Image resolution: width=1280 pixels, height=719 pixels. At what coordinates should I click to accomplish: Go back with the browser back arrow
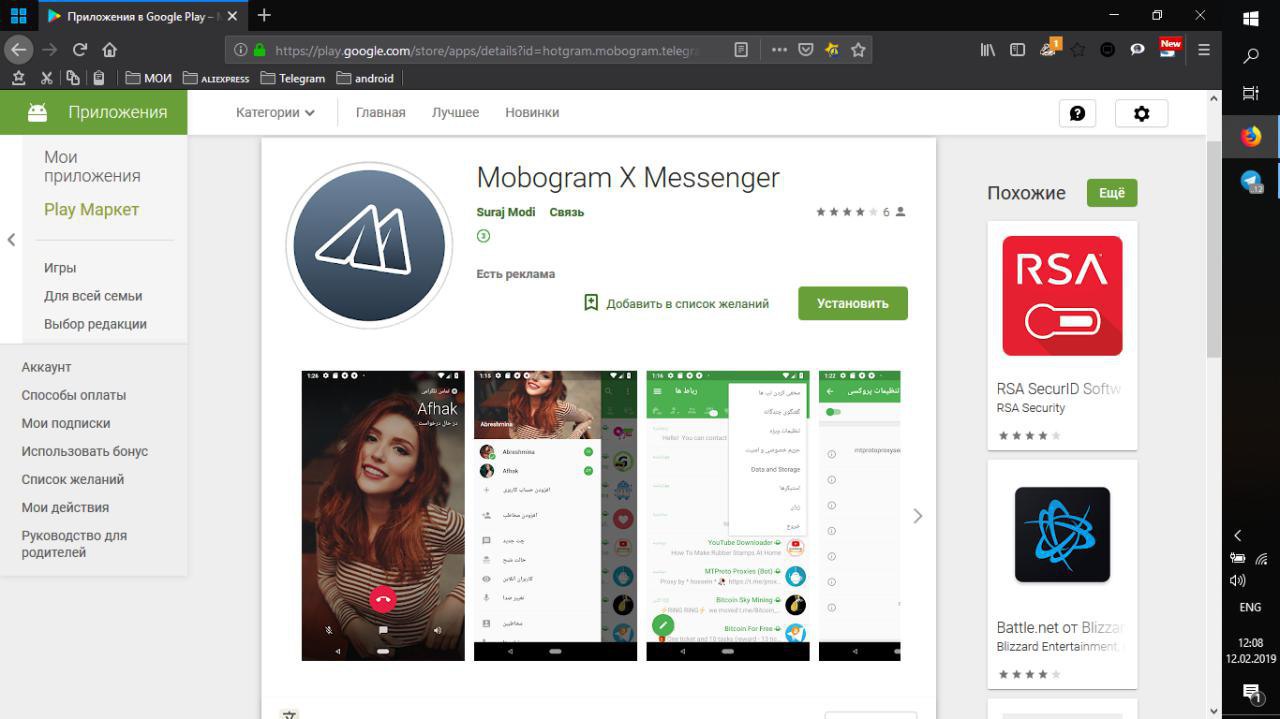point(18,50)
